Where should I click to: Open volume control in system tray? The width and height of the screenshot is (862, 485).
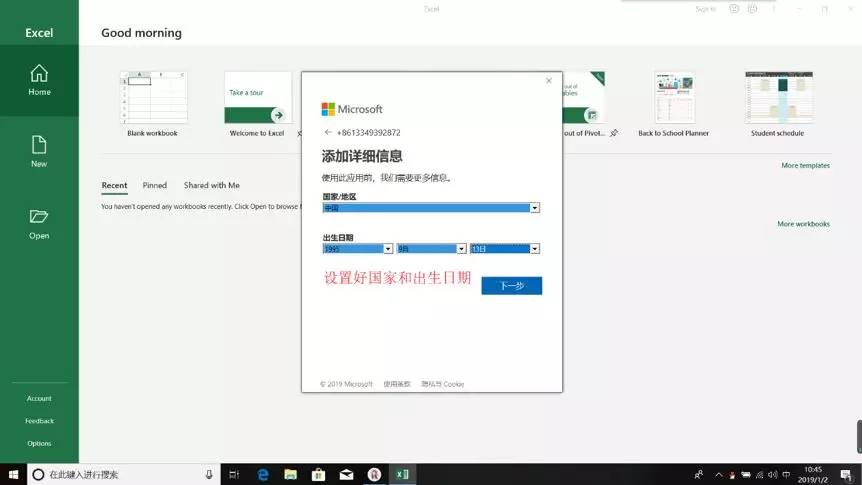773,474
